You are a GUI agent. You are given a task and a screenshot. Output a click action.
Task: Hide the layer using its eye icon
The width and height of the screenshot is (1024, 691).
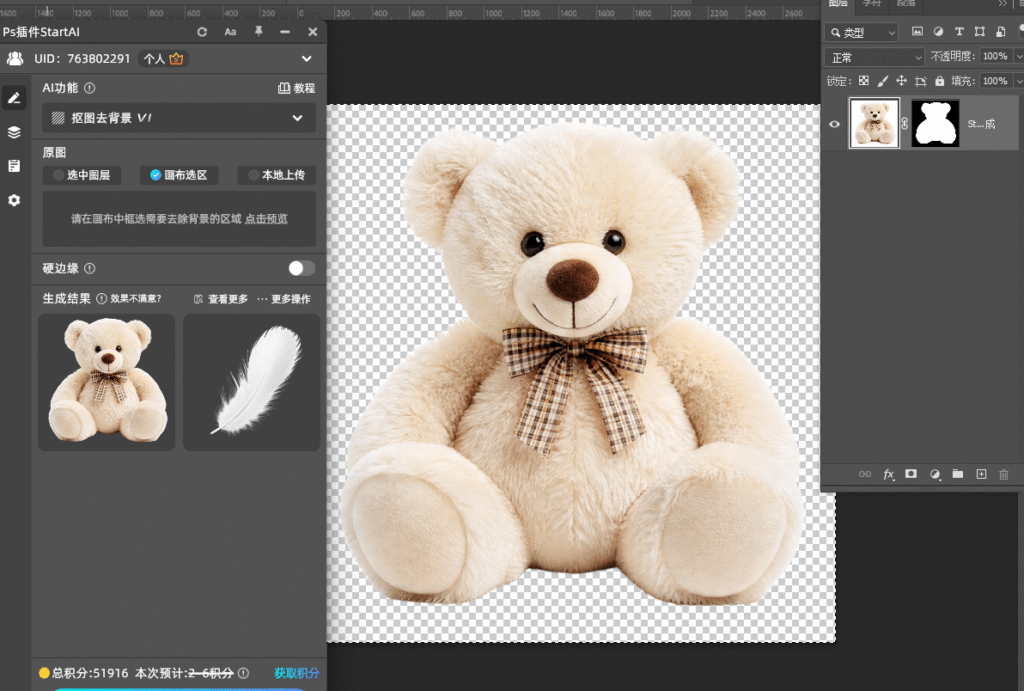tap(835, 124)
